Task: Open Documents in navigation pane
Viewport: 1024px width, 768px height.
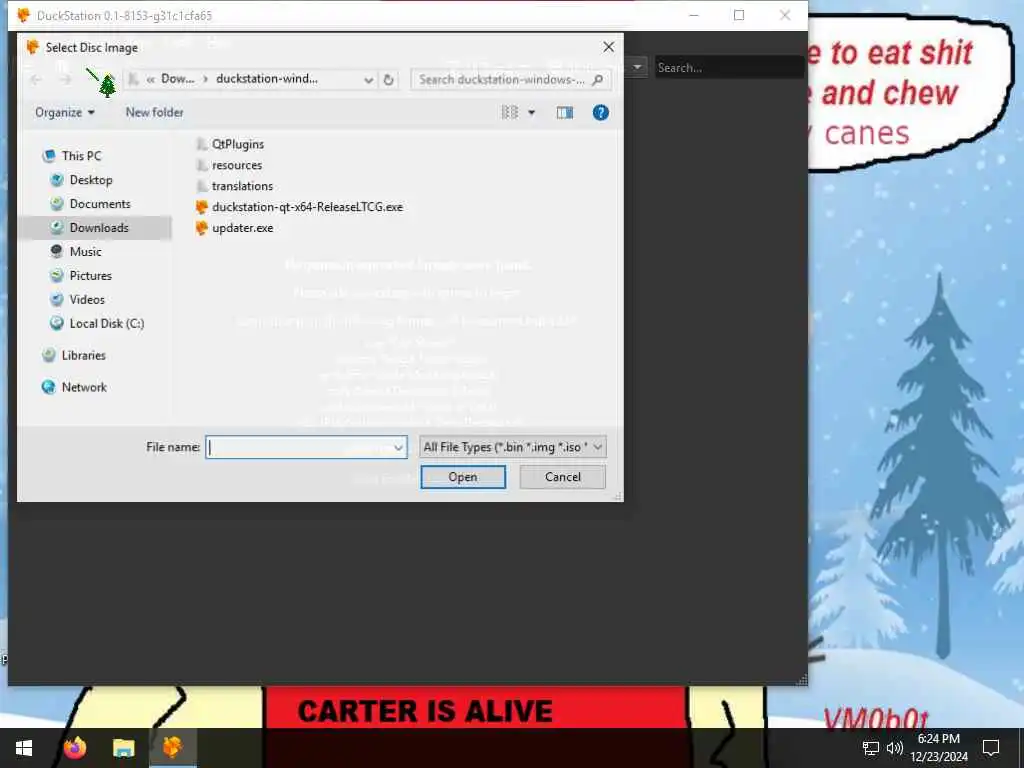Action: coord(100,204)
